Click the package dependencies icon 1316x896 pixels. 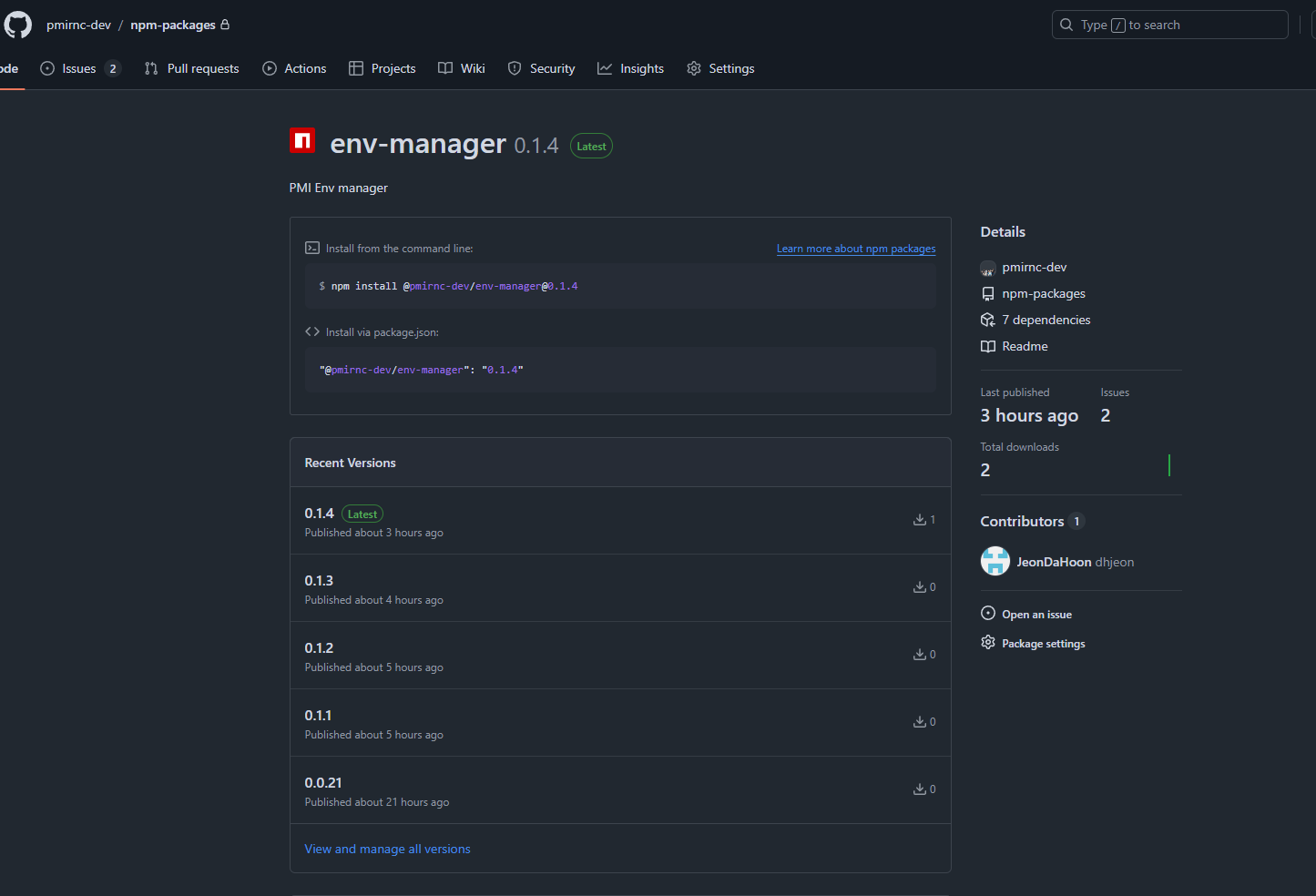coord(987,320)
